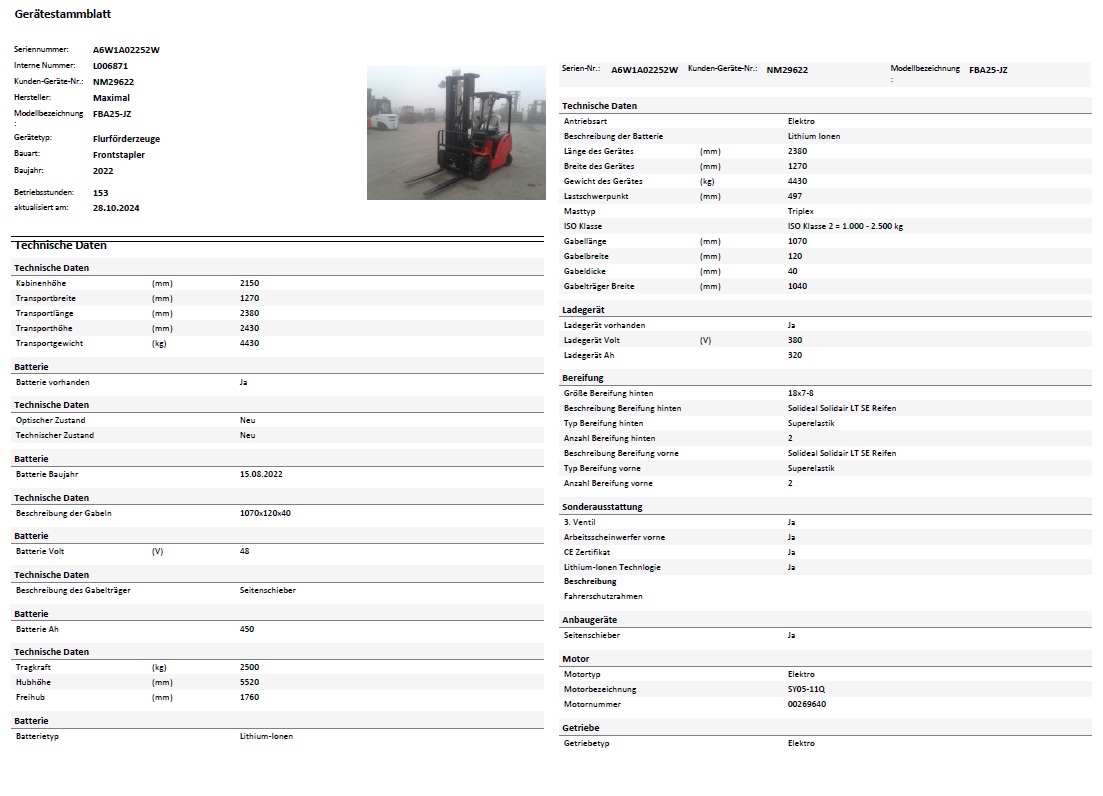Viewport: 1103px width, 796px height.
Task: Click the Betriebsstunden value 153
Action: click(100, 192)
